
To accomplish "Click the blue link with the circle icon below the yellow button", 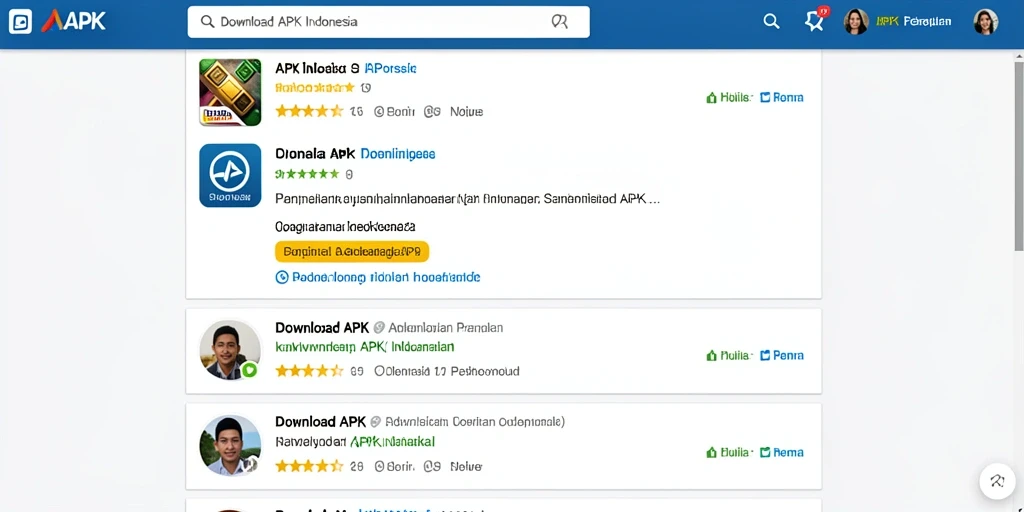I will (x=378, y=277).
